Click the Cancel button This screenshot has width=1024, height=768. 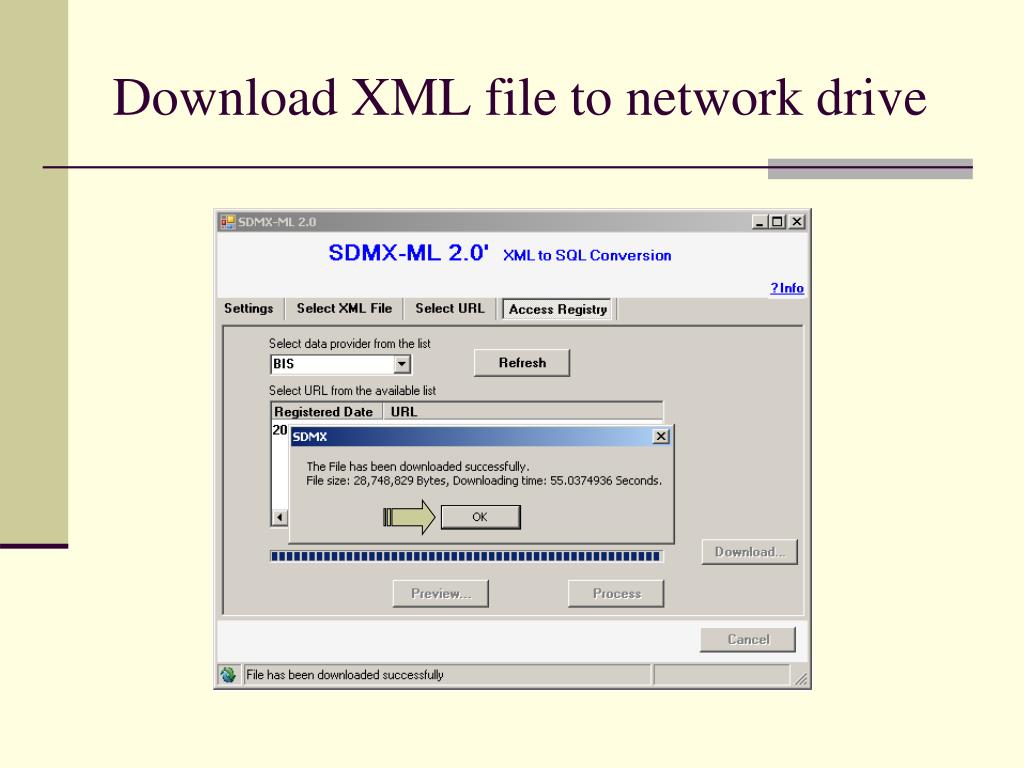pyautogui.click(x=748, y=639)
